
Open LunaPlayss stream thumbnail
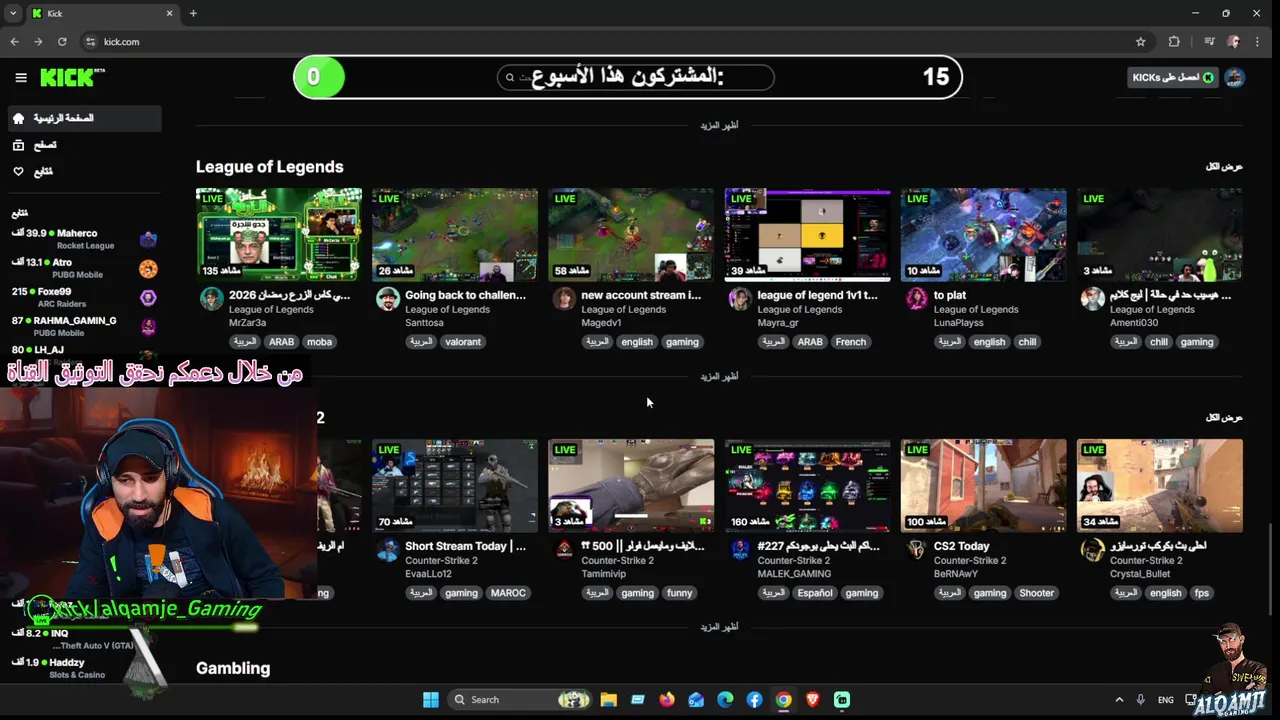[x=983, y=235]
